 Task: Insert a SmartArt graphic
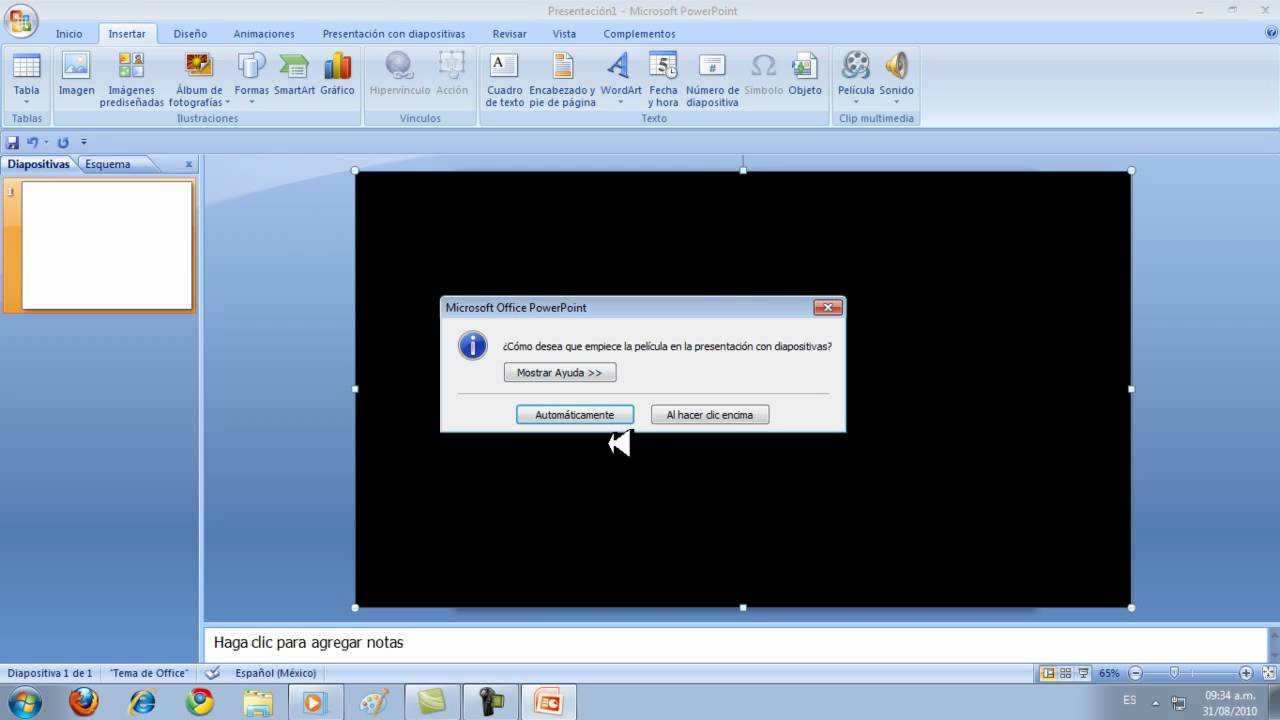click(x=294, y=66)
